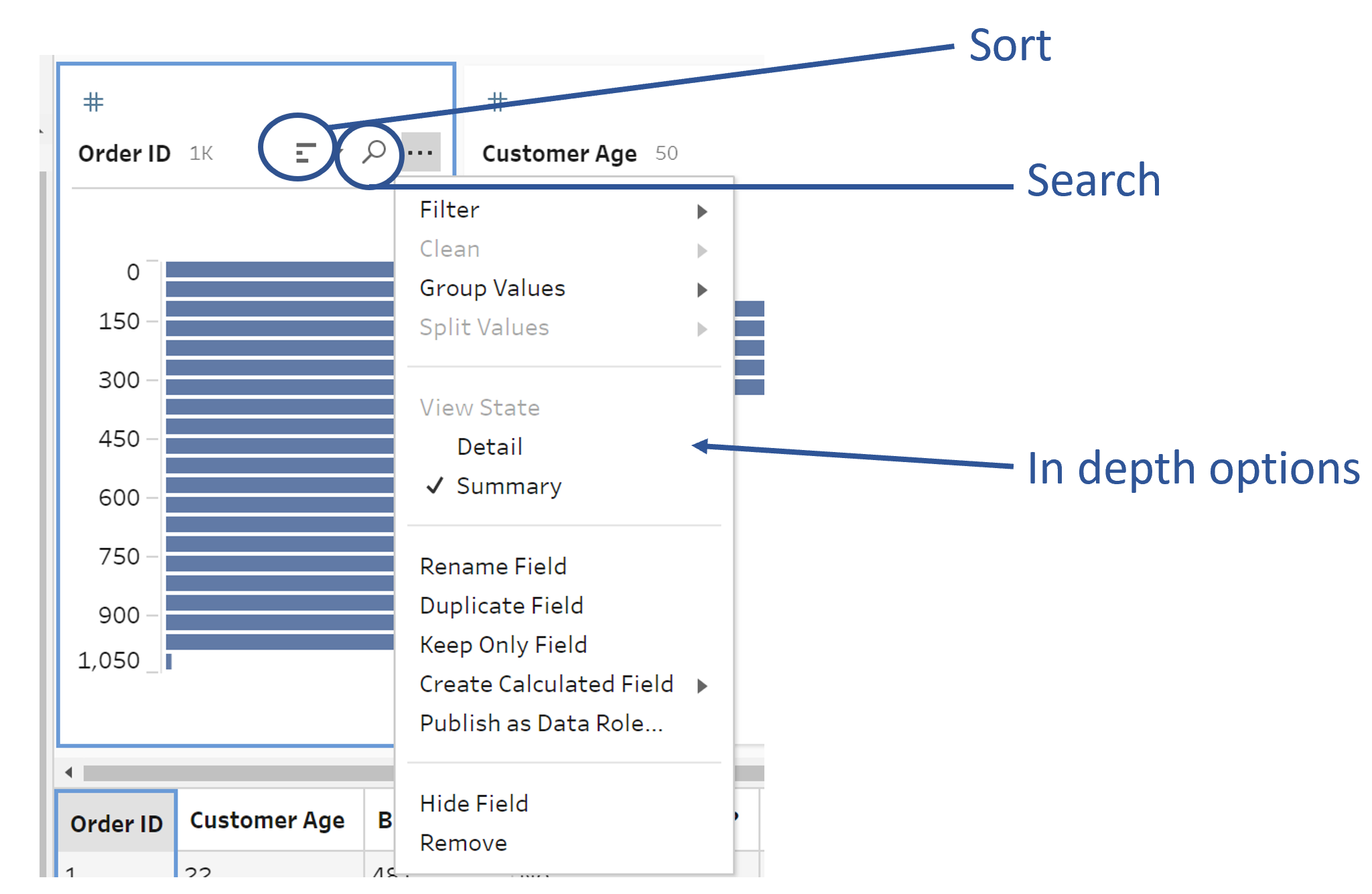
Task: Hide the field via Hide Field
Action: pyautogui.click(x=474, y=804)
